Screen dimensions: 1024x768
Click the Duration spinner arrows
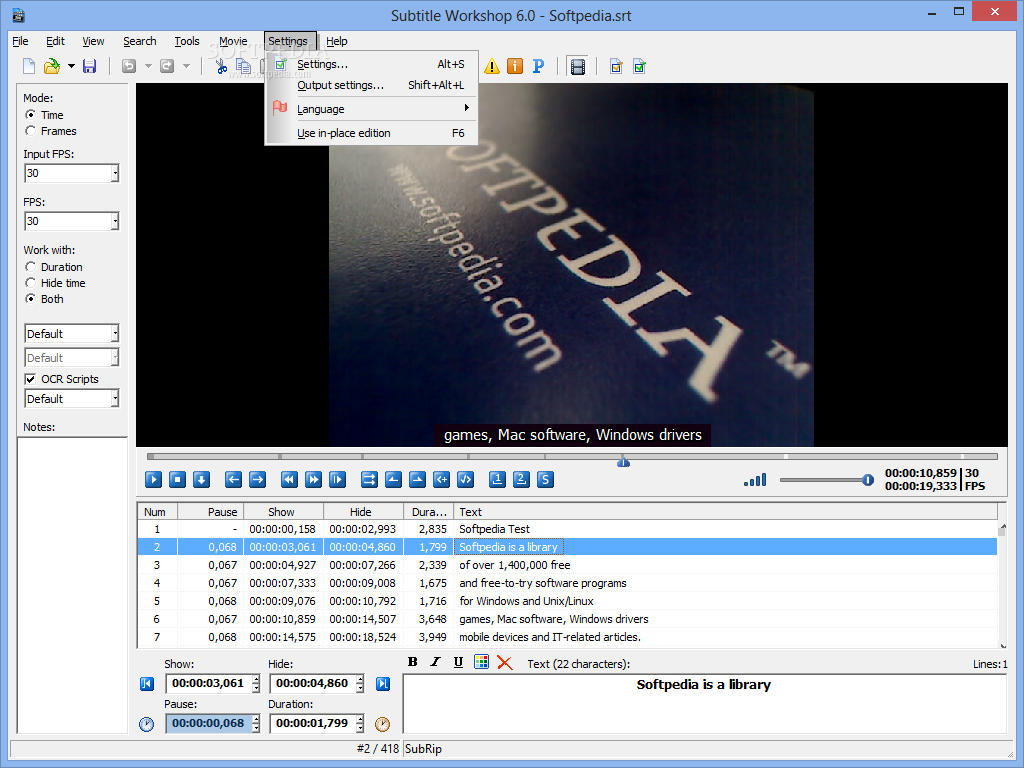click(360, 724)
